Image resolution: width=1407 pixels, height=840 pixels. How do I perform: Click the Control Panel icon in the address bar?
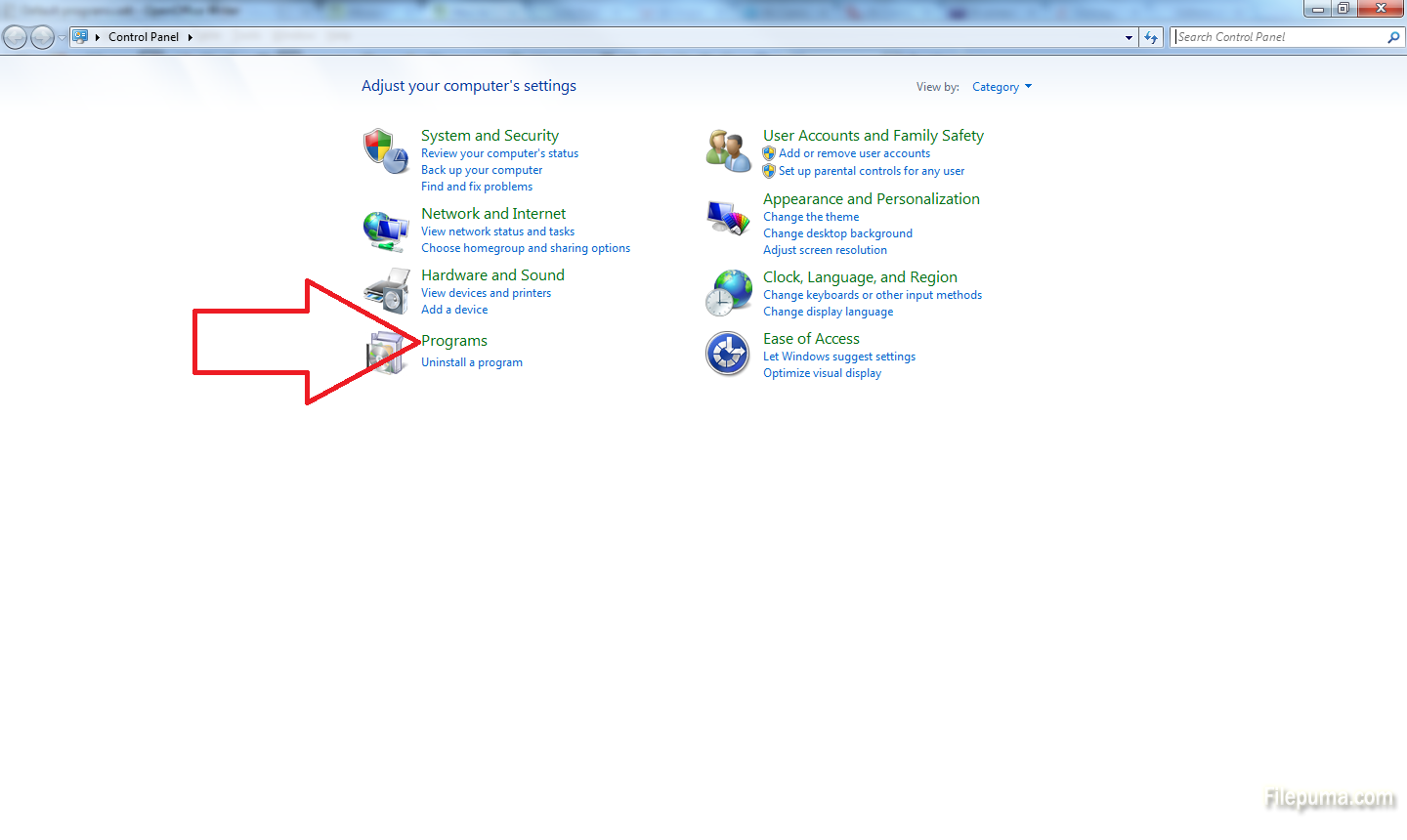[x=80, y=36]
